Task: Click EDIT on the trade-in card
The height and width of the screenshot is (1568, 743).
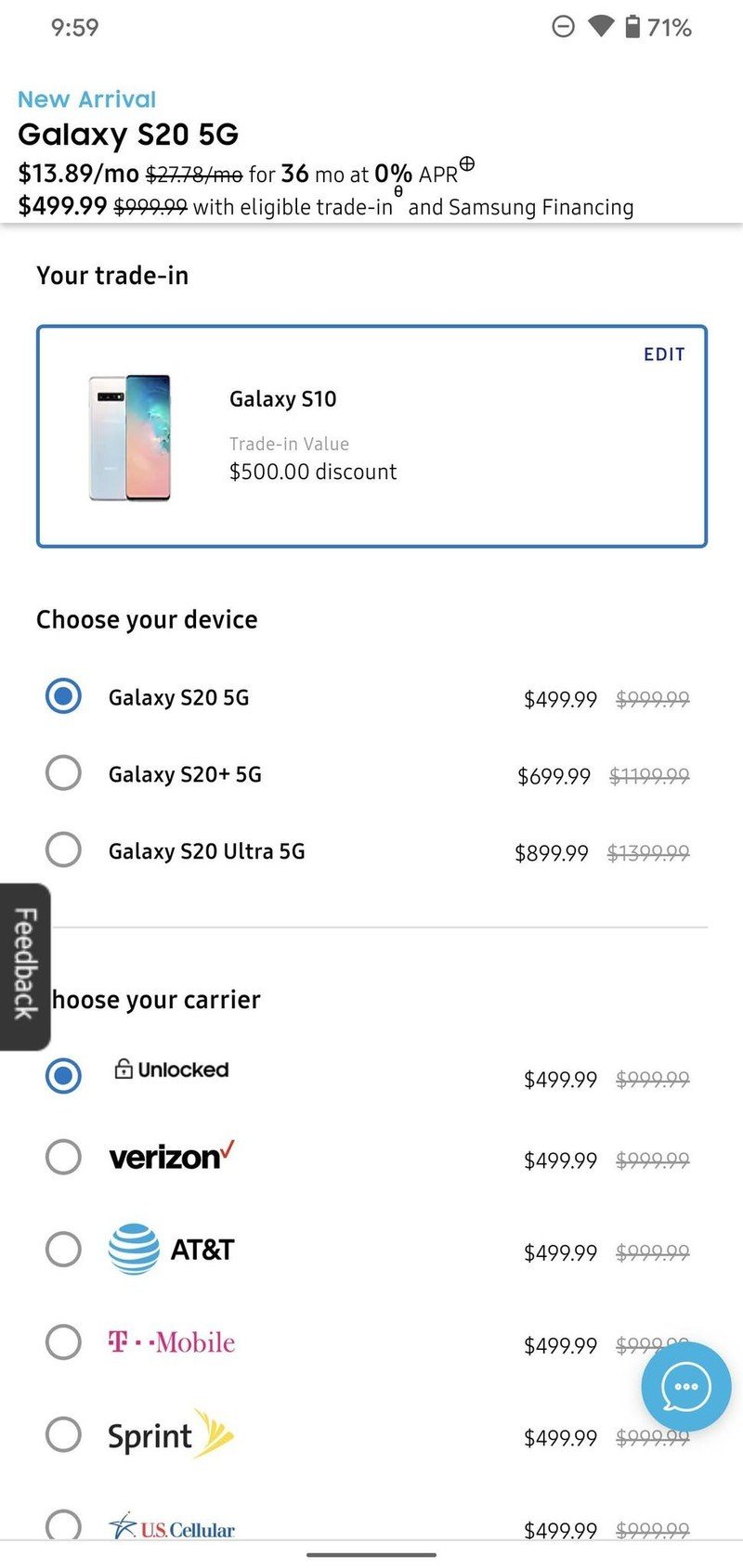Action: click(x=664, y=355)
